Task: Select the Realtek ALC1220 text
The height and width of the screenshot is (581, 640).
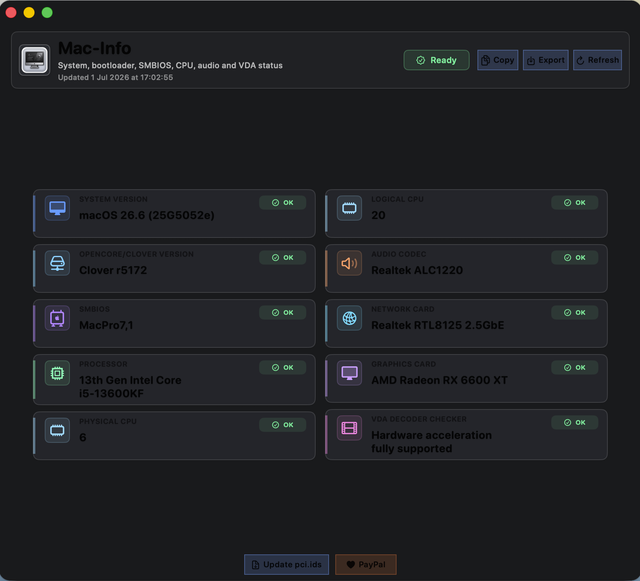Action: [417, 270]
